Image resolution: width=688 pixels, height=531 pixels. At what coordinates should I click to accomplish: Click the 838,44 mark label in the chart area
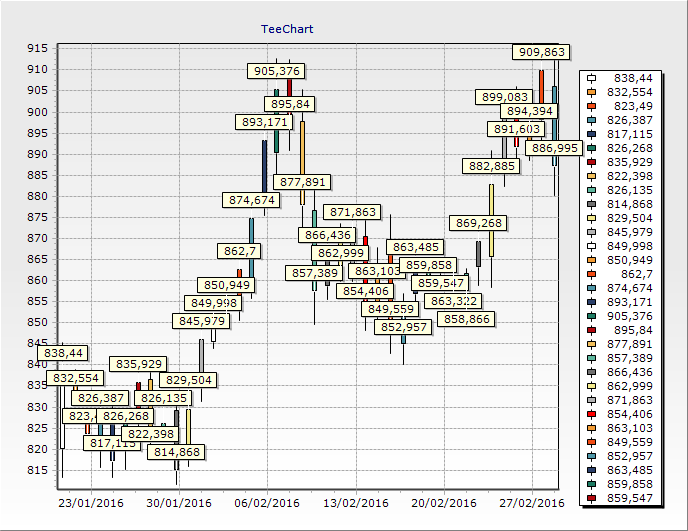(x=63, y=353)
